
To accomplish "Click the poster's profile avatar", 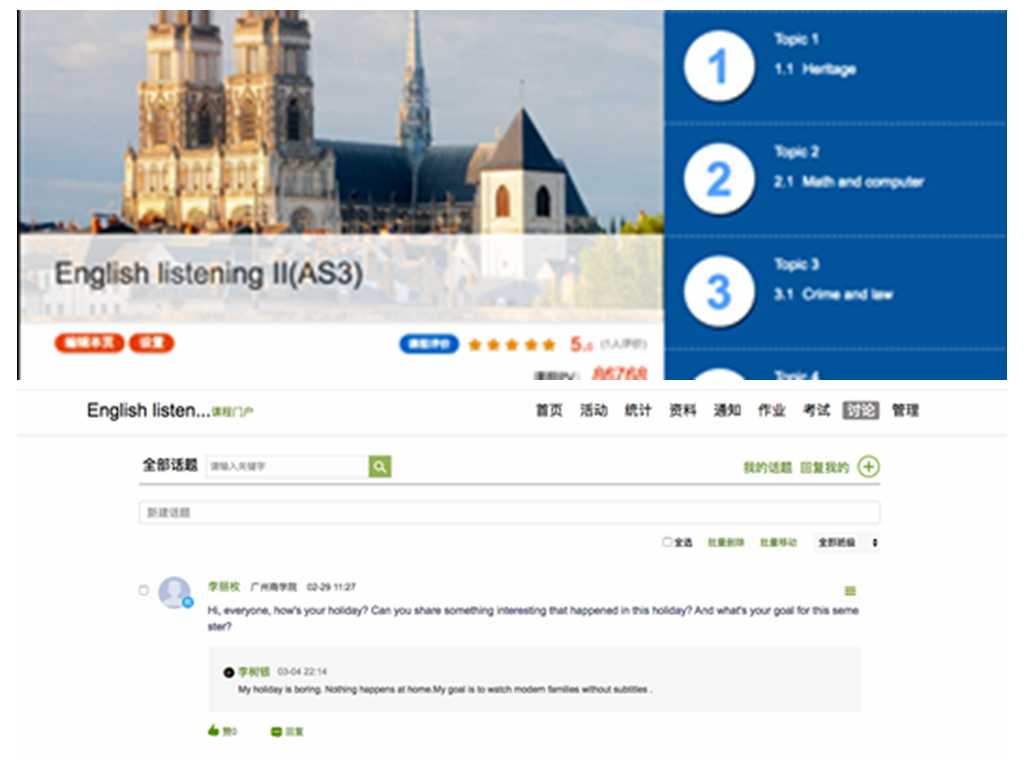I will (175, 592).
